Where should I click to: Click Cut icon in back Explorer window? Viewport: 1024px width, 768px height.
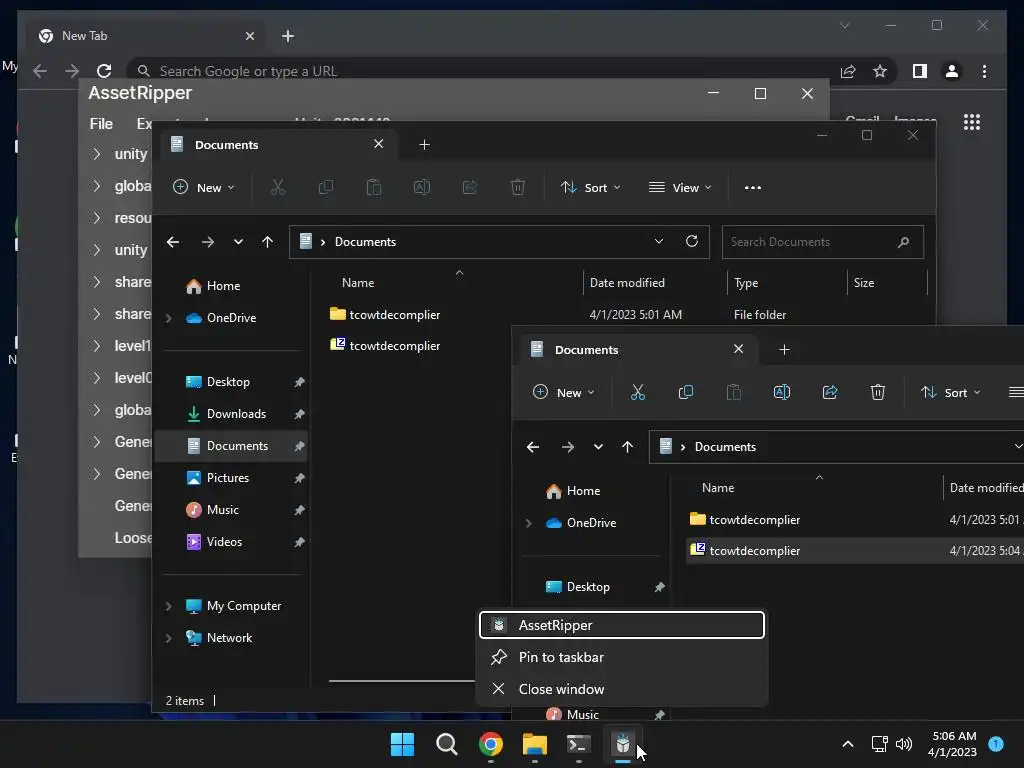(278, 187)
